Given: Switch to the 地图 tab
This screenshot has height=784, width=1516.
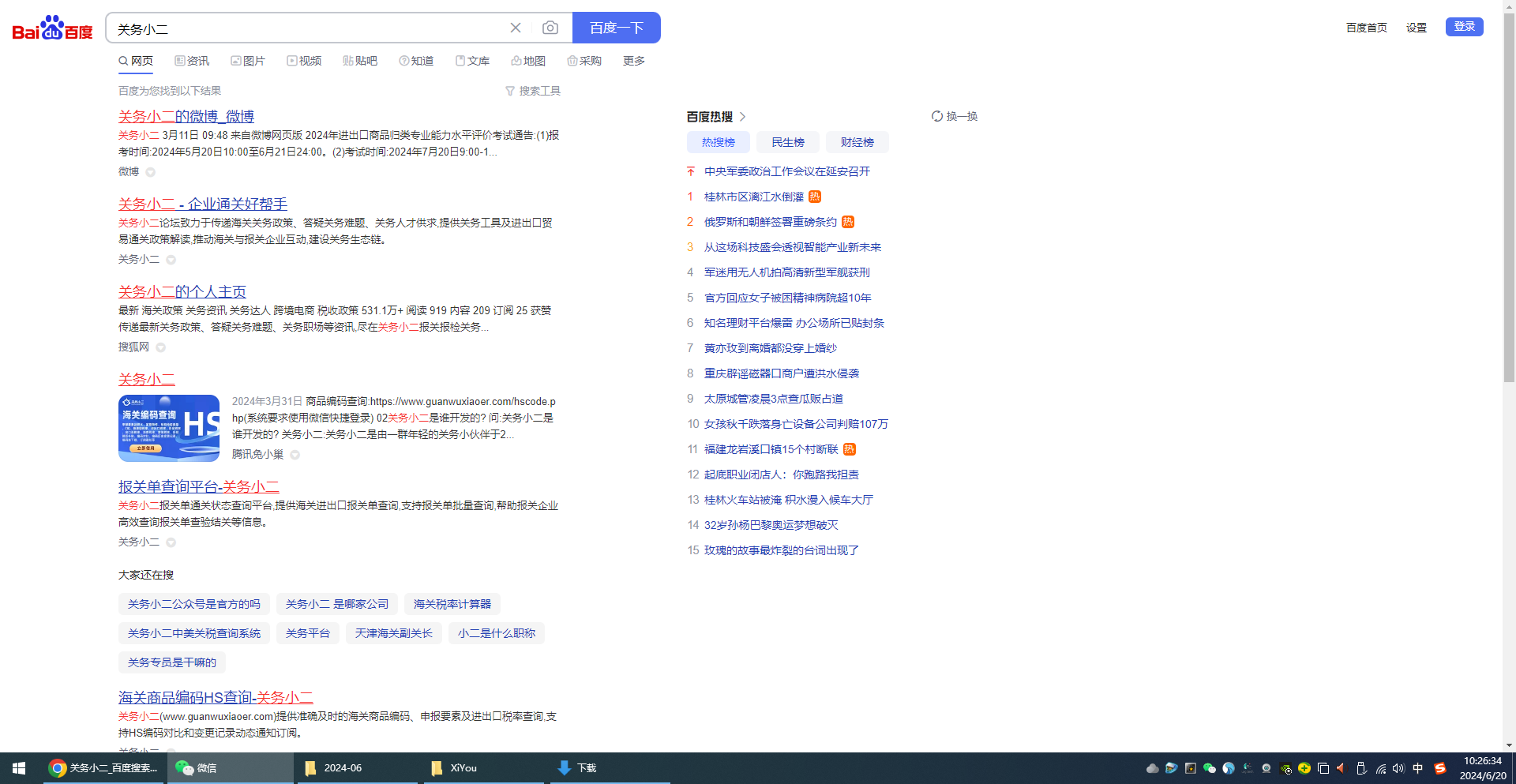Looking at the screenshot, I should 528,61.
